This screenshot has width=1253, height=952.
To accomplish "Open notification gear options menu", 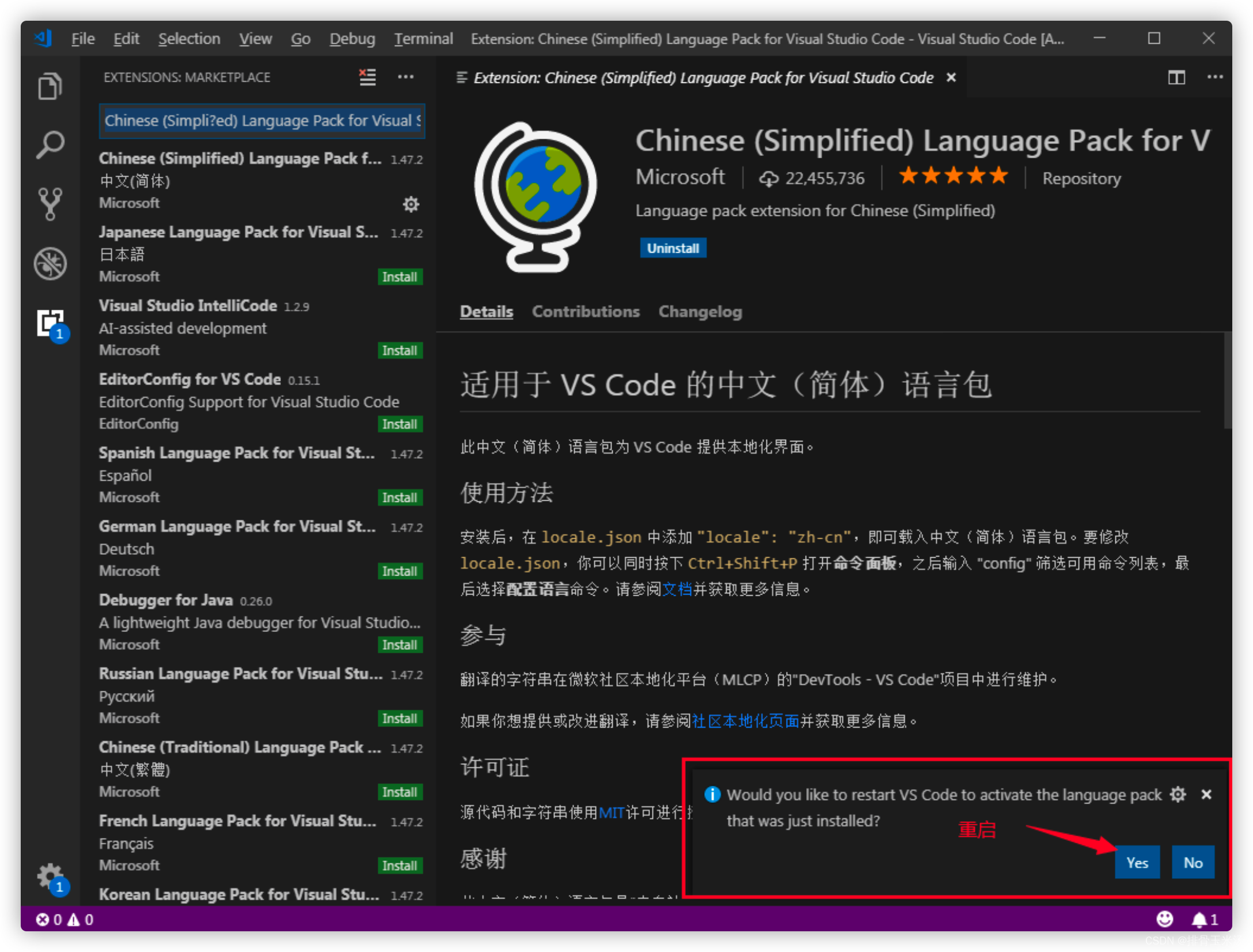I will tap(1178, 794).
